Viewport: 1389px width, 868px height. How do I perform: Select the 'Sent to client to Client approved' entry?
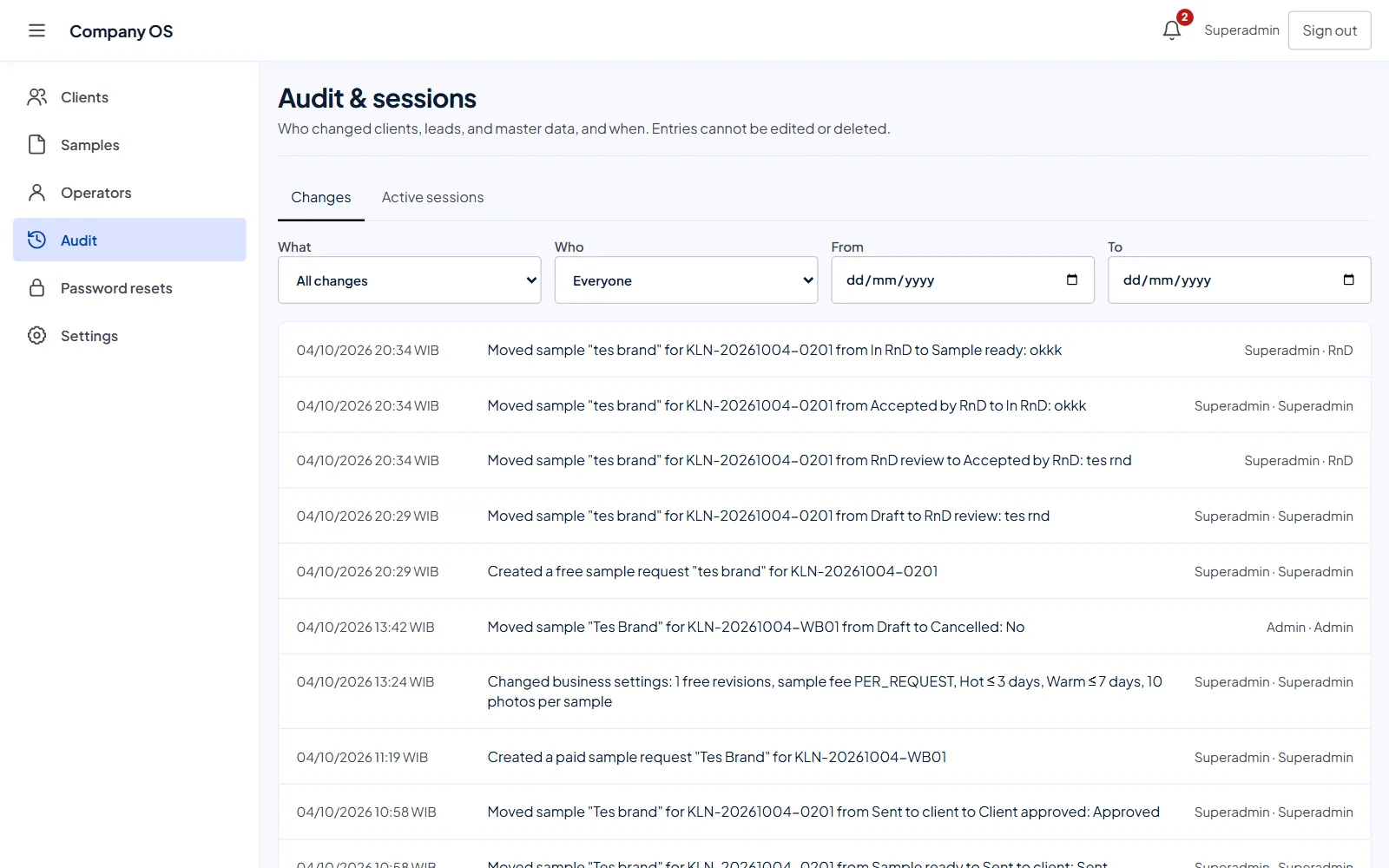pyautogui.click(x=825, y=812)
